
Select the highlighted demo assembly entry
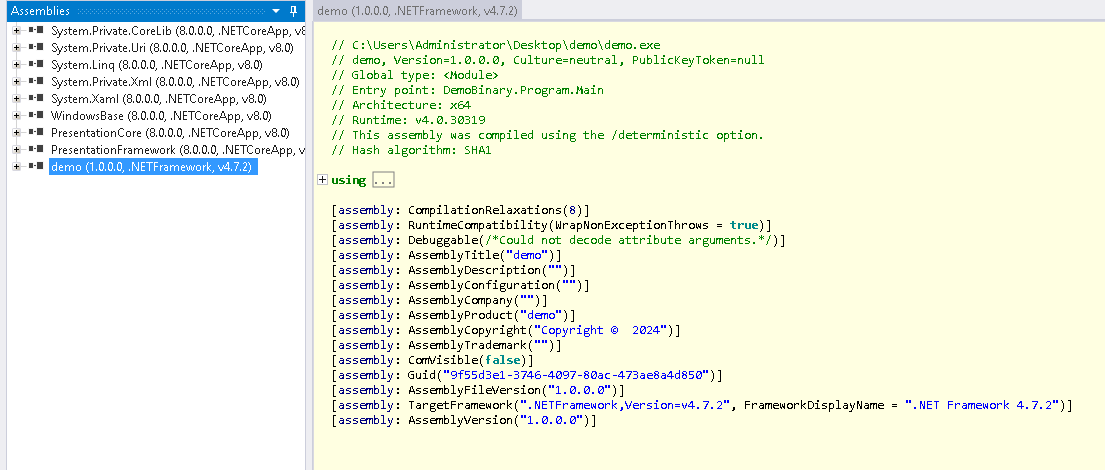151,167
